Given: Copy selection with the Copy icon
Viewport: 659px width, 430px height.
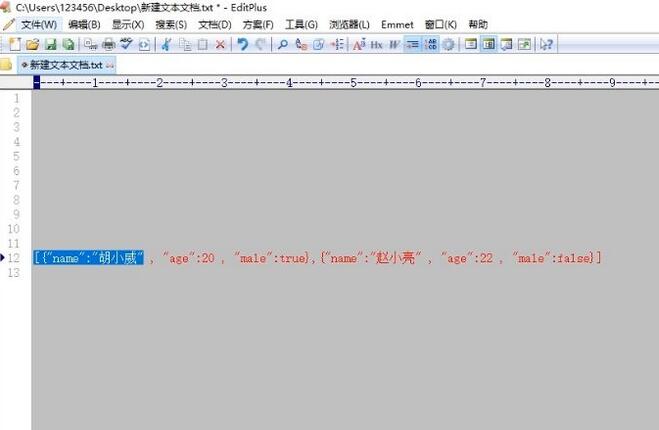Looking at the screenshot, I should pos(185,44).
